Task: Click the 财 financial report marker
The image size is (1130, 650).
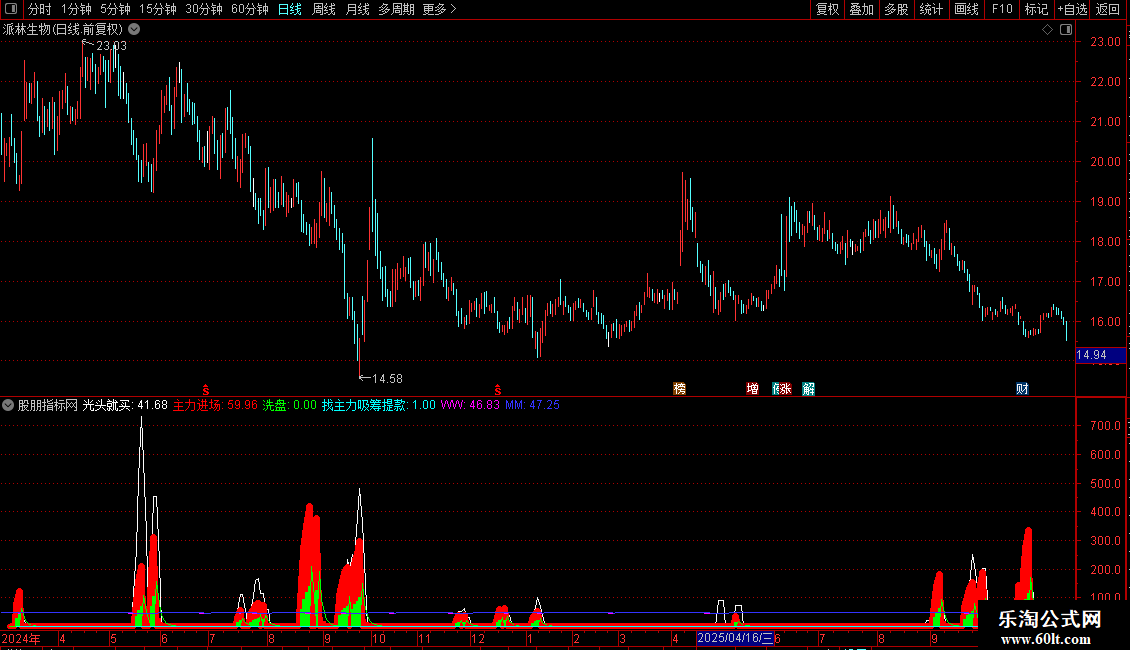Action: pos(1022,389)
